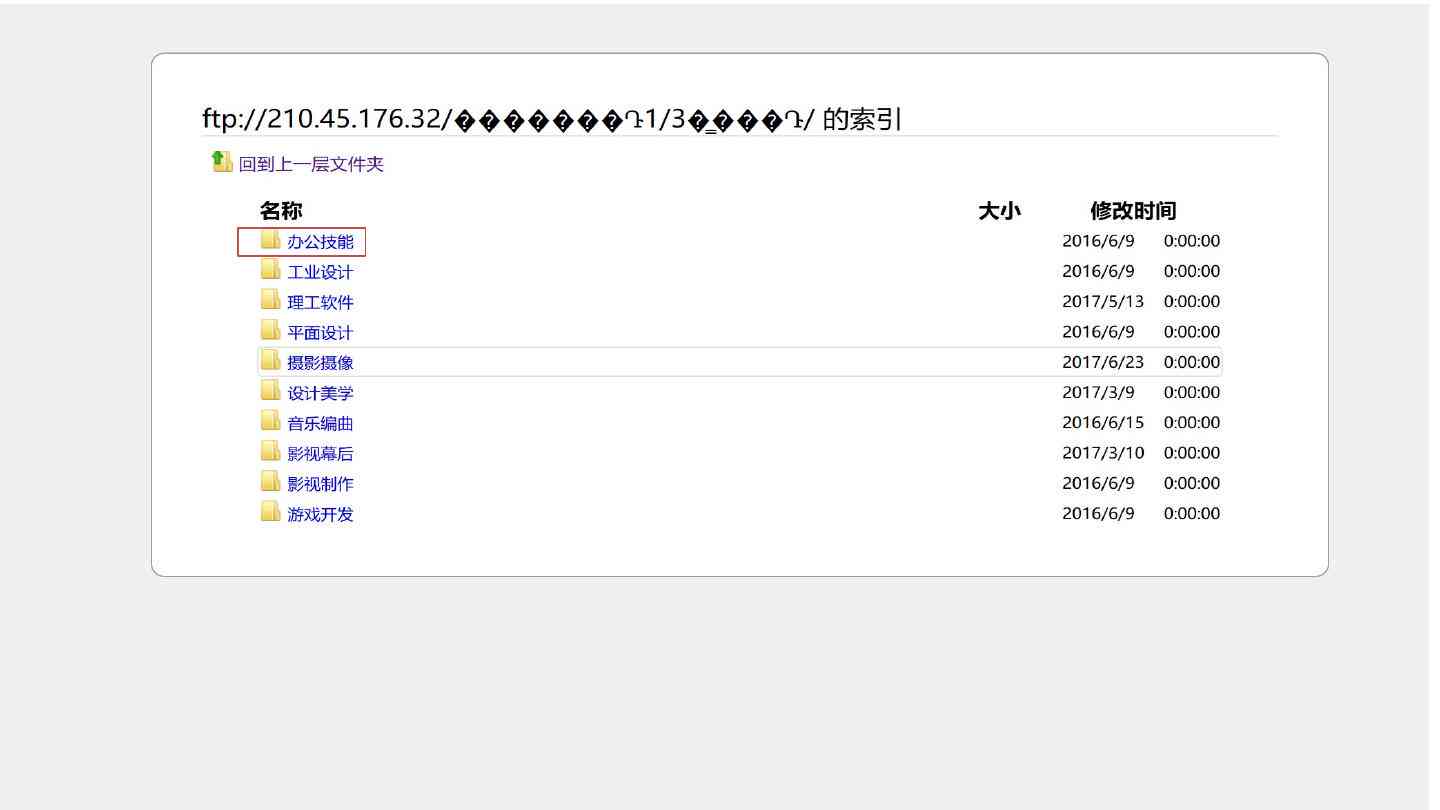Click the ftp://210.45.176.32 index heading
Screen dimensions: 1440x810
[x=551, y=119]
